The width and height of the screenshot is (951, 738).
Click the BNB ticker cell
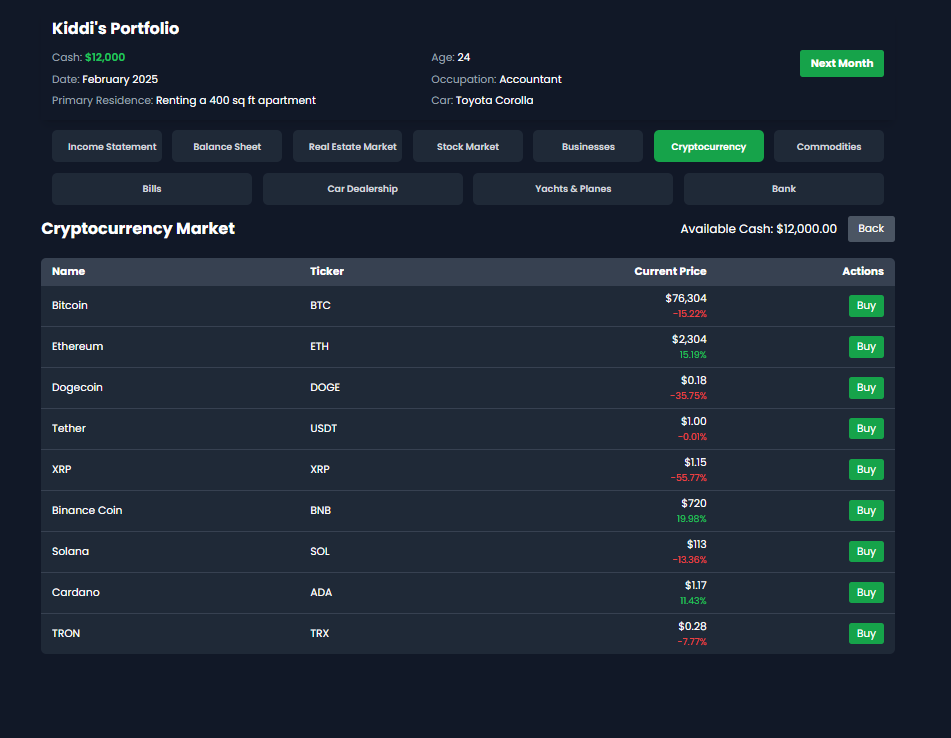(320, 510)
